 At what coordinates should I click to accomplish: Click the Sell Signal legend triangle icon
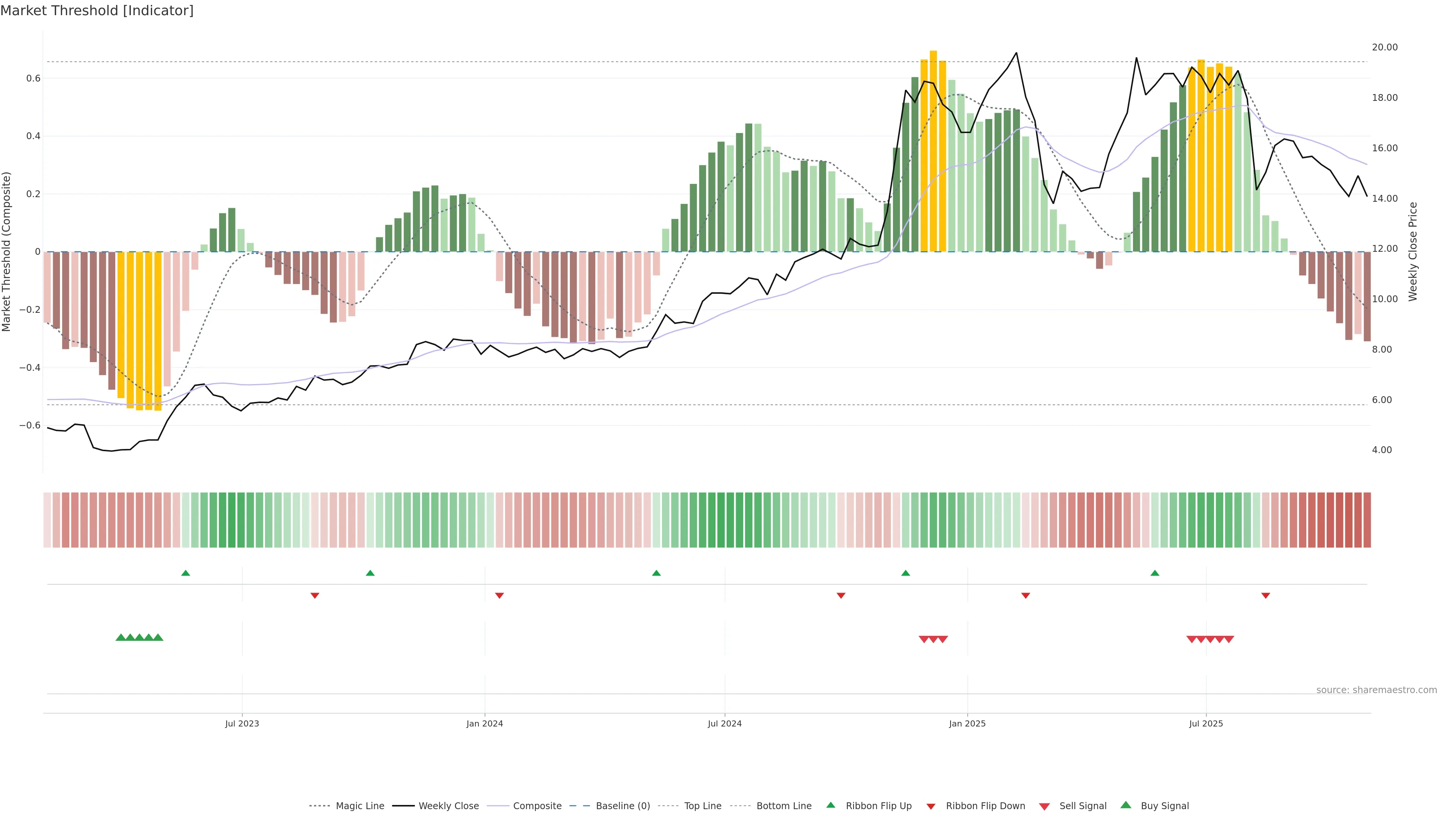[x=1045, y=806]
